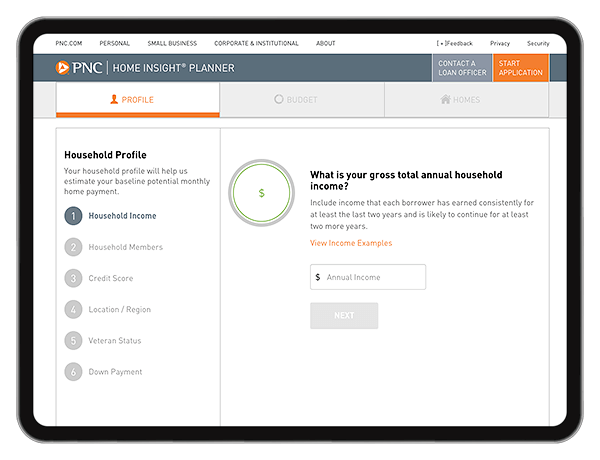Select step 4 circle Location / Region
This screenshot has height=460, width=600.
pos(73,309)
